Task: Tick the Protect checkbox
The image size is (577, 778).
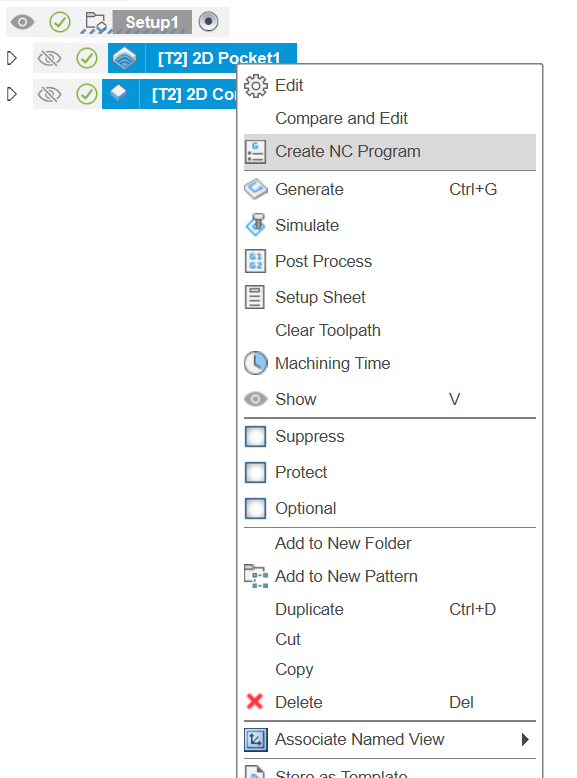Action: [x=256, y=472]
